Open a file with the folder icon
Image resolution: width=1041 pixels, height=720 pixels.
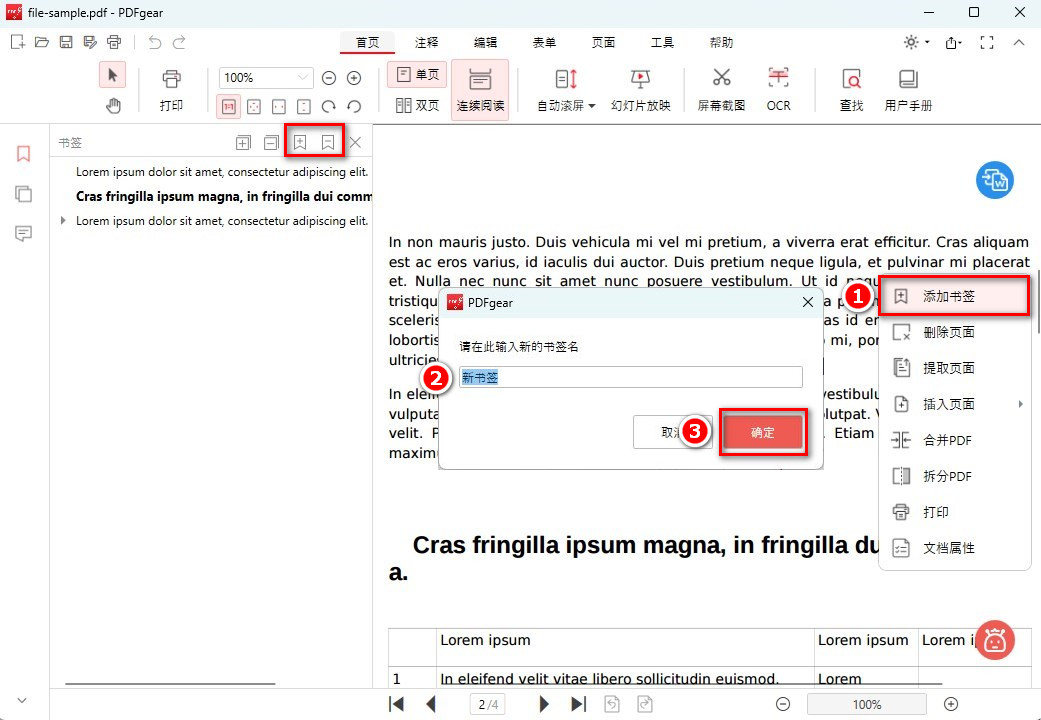pyautogui.click(x=42, y=43)
